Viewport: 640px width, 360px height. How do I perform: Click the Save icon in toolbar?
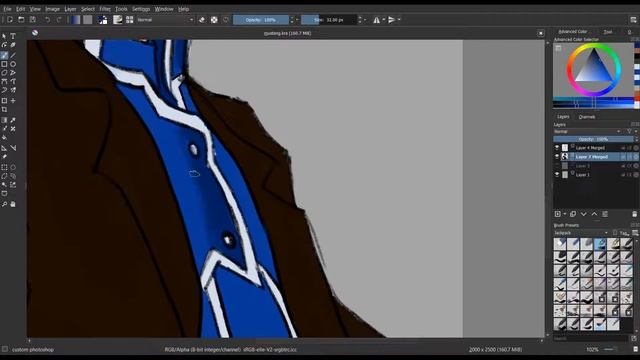(x=33, y=20)
